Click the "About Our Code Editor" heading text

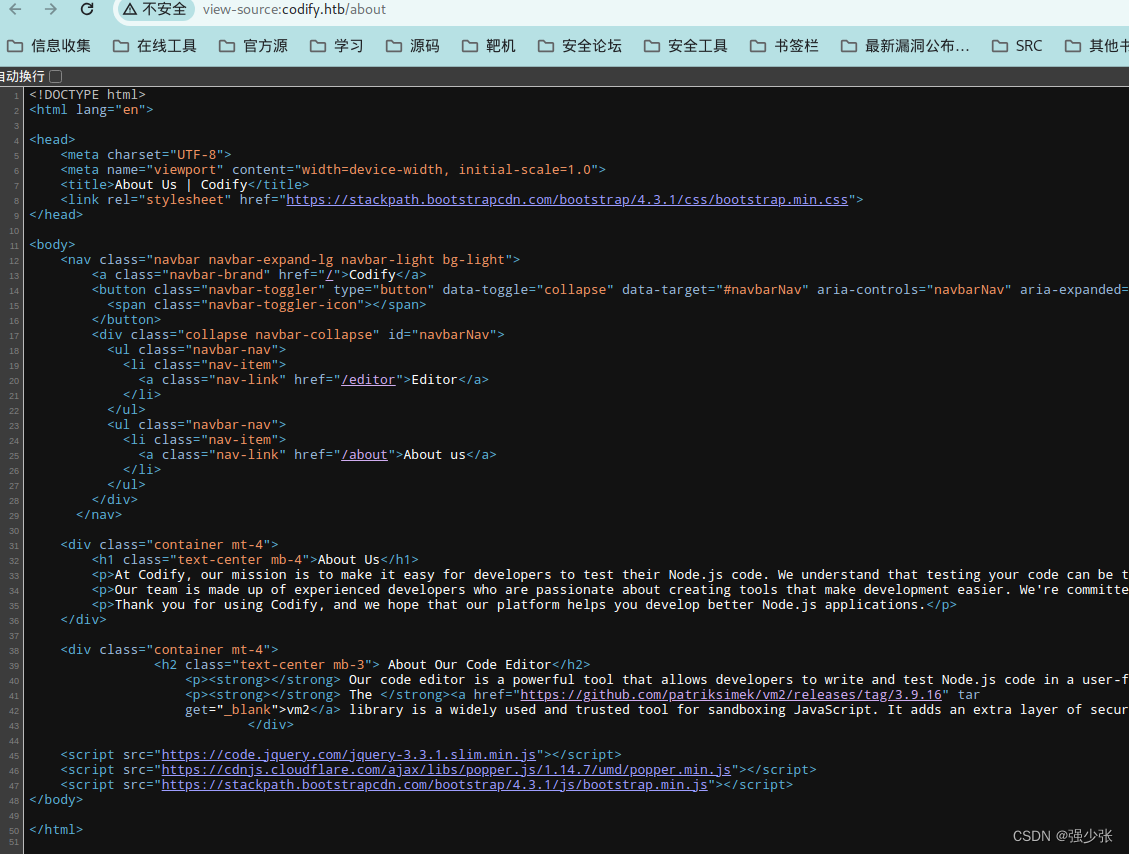[469, 665]
